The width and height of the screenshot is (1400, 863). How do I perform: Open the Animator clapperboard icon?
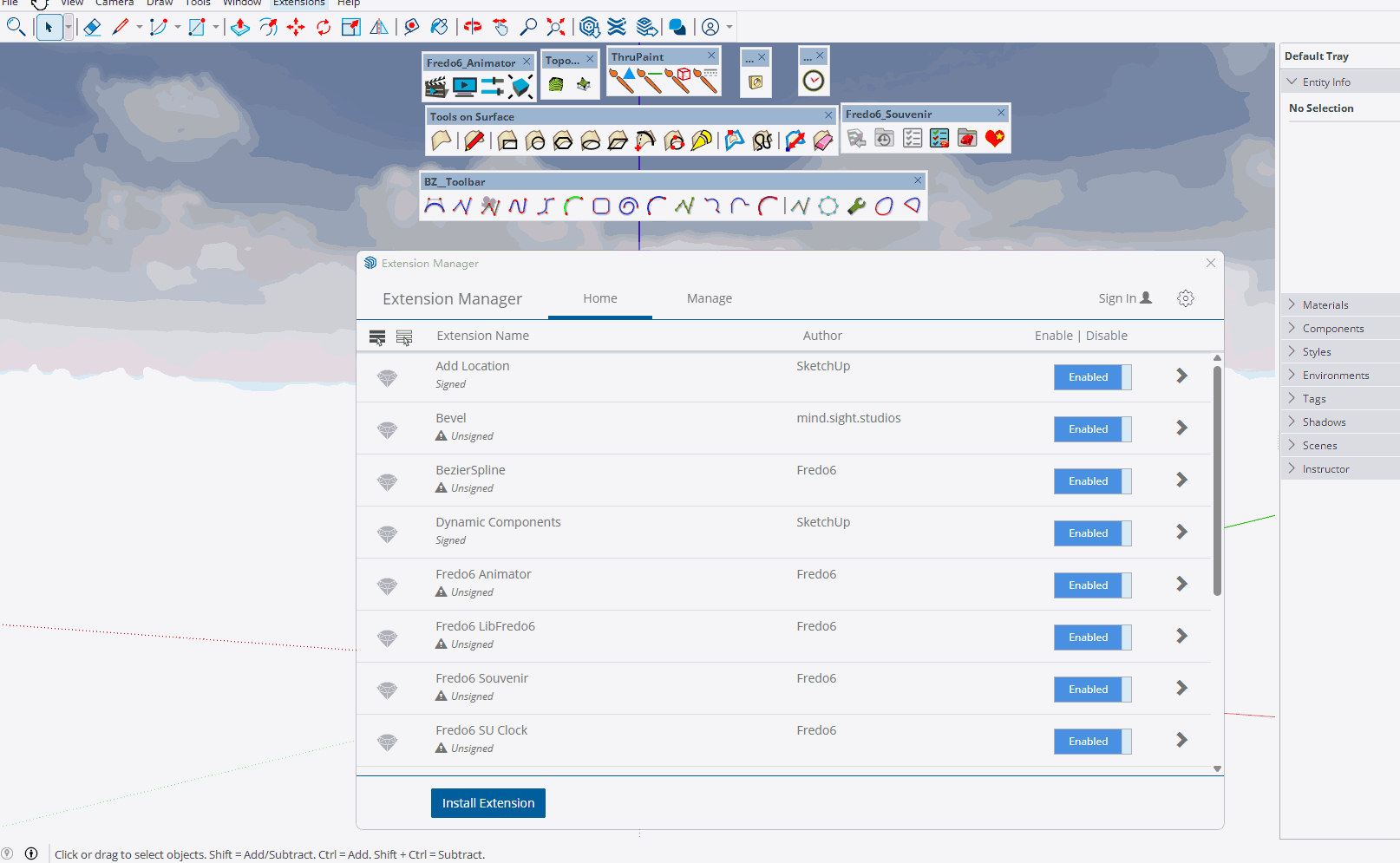pos(436,87)
